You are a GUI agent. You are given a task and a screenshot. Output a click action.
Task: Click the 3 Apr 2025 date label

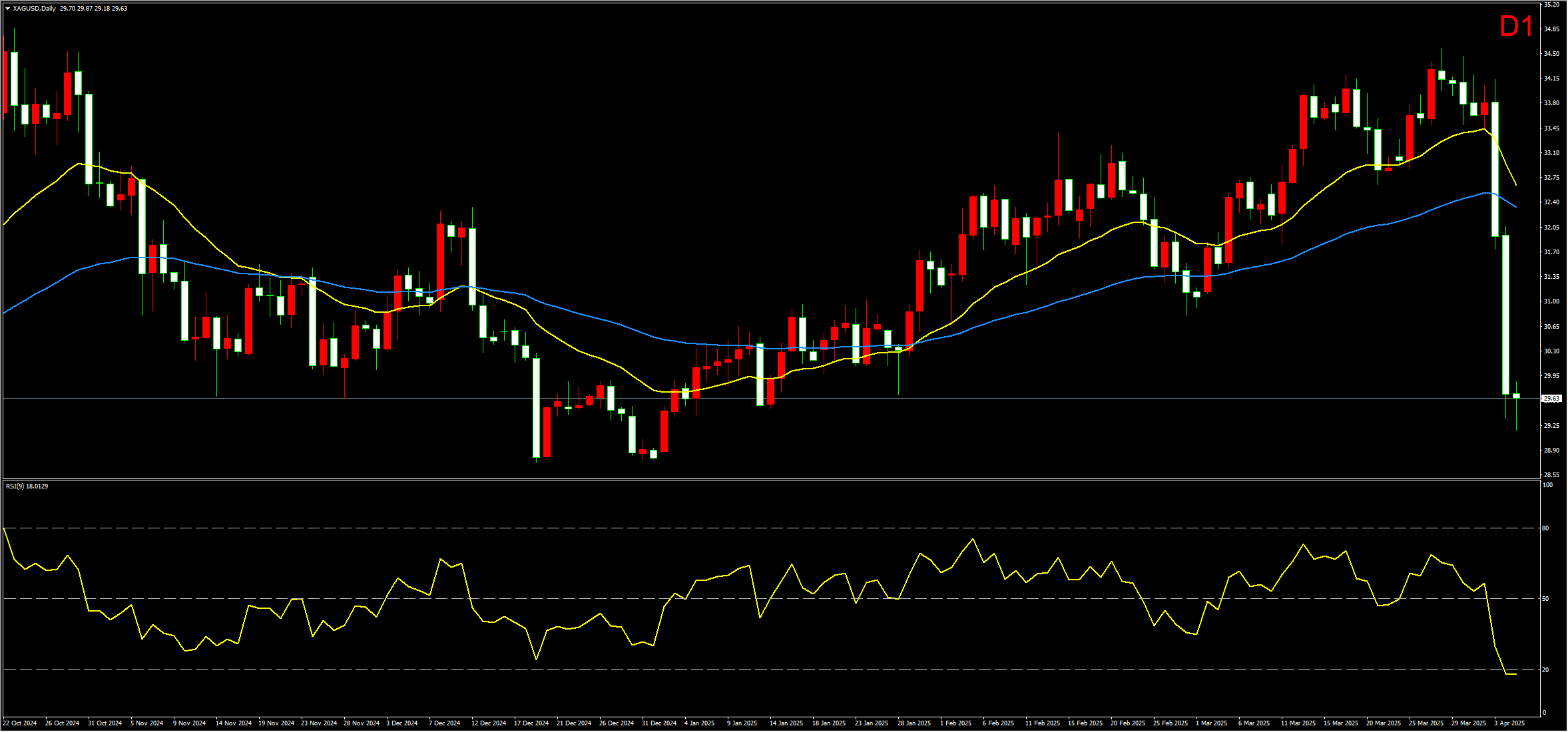(x=1509, y=723)
